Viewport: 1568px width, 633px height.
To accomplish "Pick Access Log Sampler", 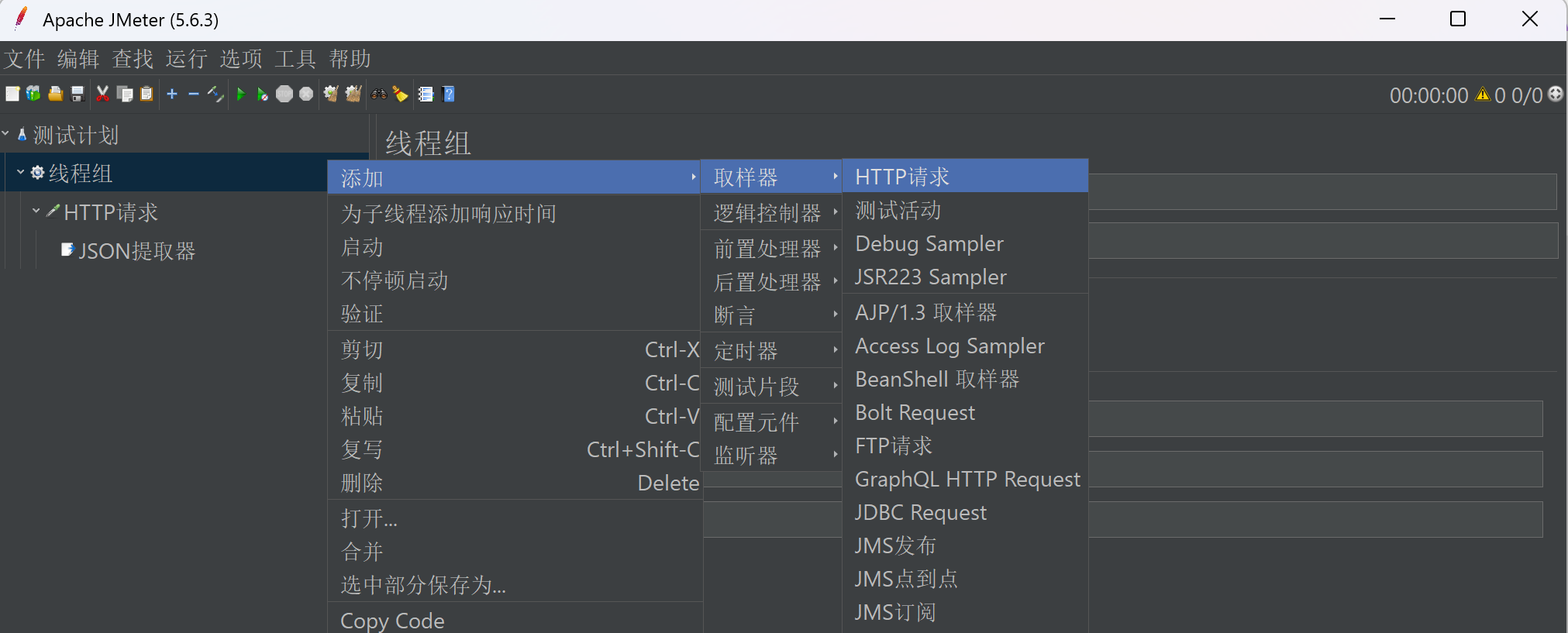I will (x=965, y=346).
